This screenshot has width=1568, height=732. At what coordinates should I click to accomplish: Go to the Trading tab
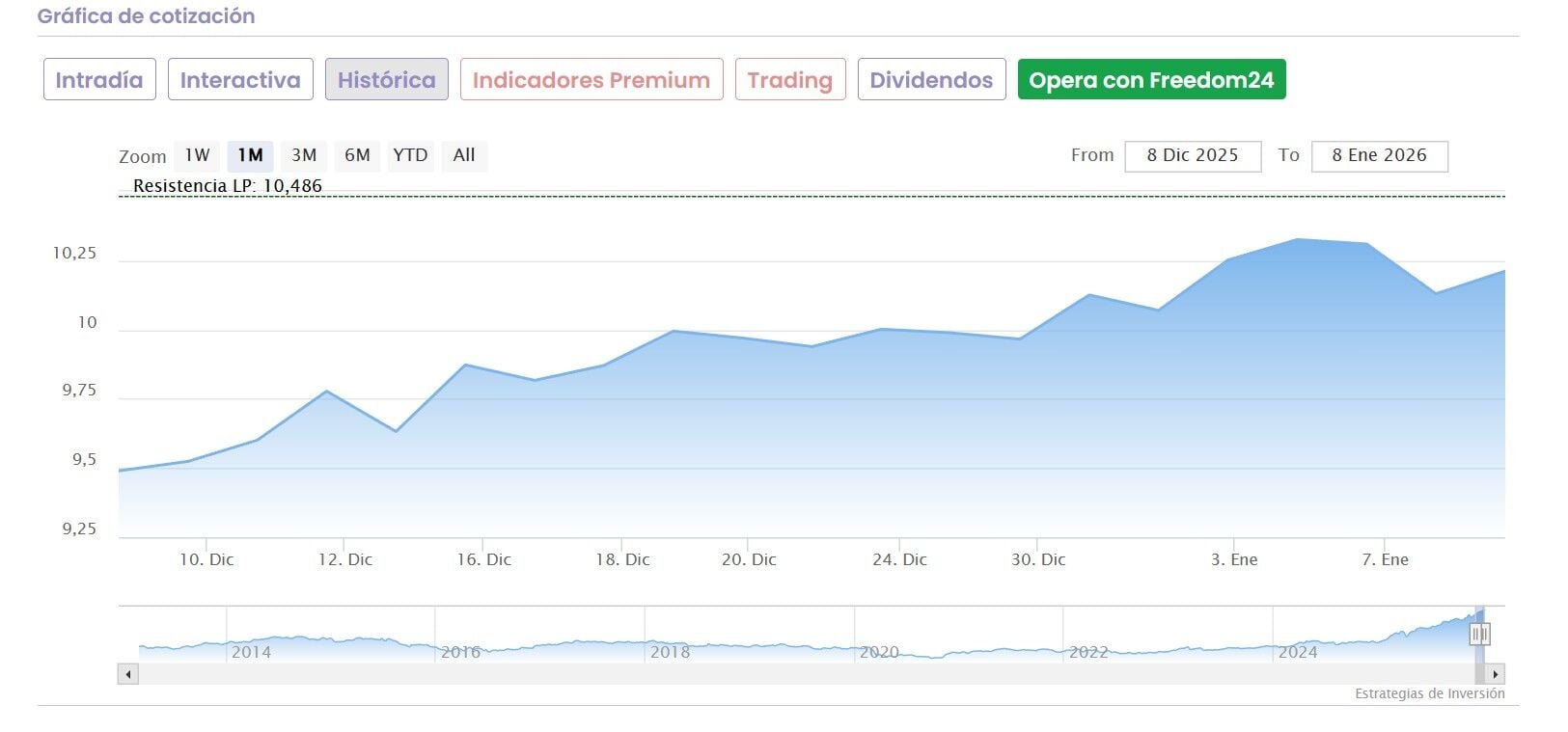tap(789, 80)
